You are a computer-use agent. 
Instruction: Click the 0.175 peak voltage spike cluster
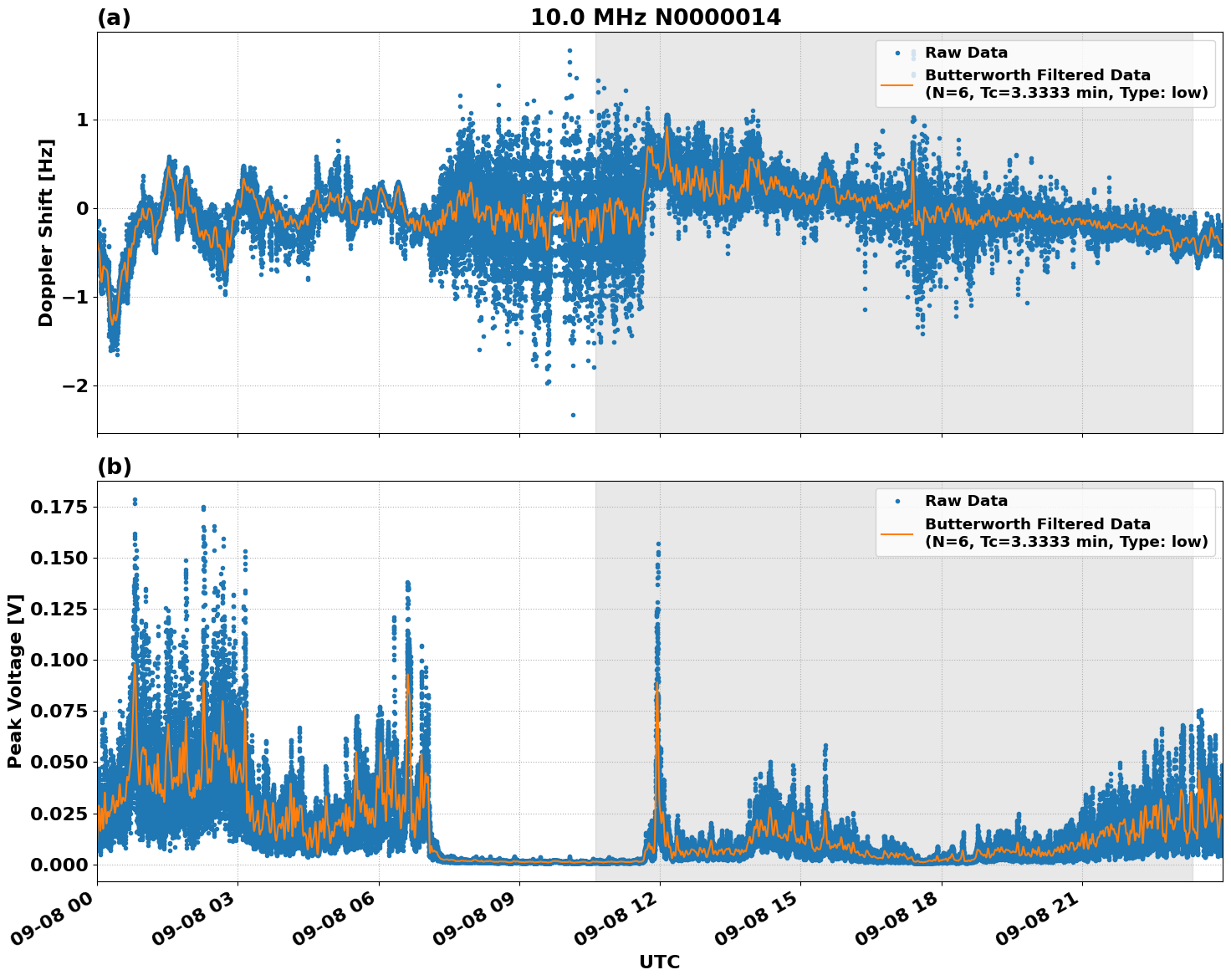[134, 502]
